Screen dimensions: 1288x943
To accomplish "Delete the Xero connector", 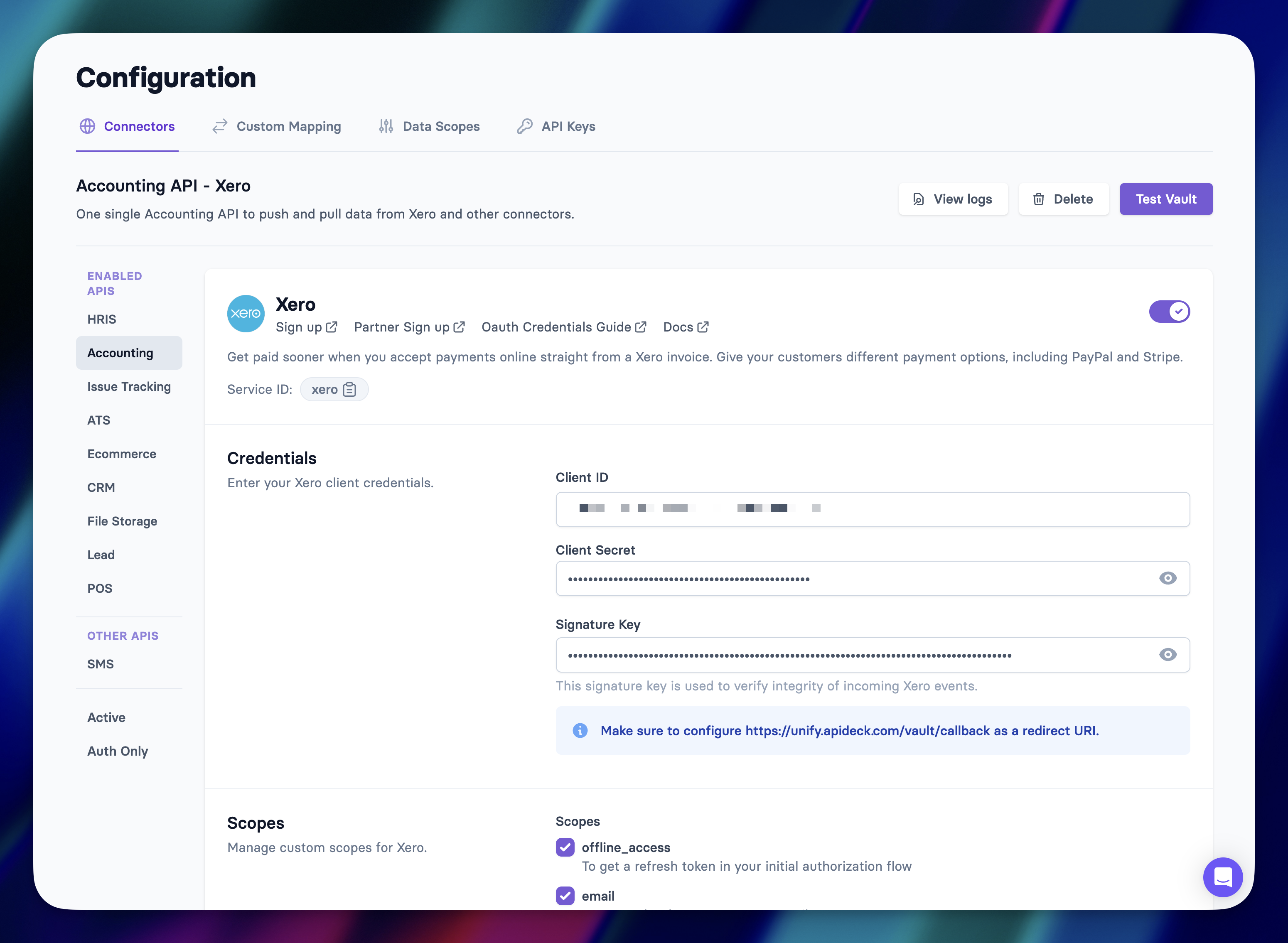I will coord(1063,199).
